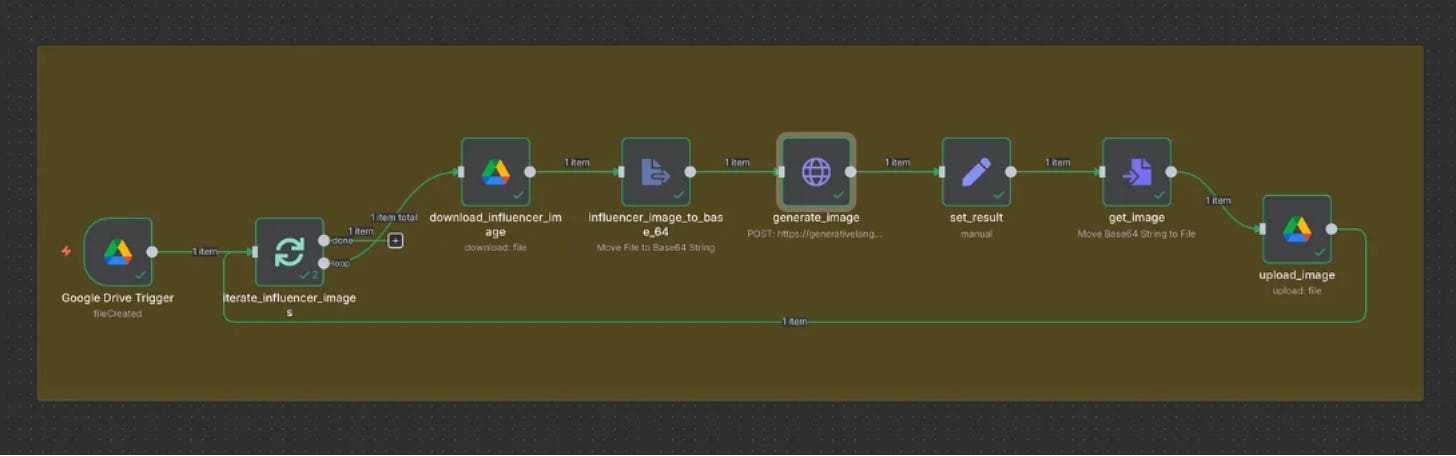This screenshot has height=456, width=1456.
Task: Click the 'Google Drive Trigger' label
Action: click(x=118, y=298)
